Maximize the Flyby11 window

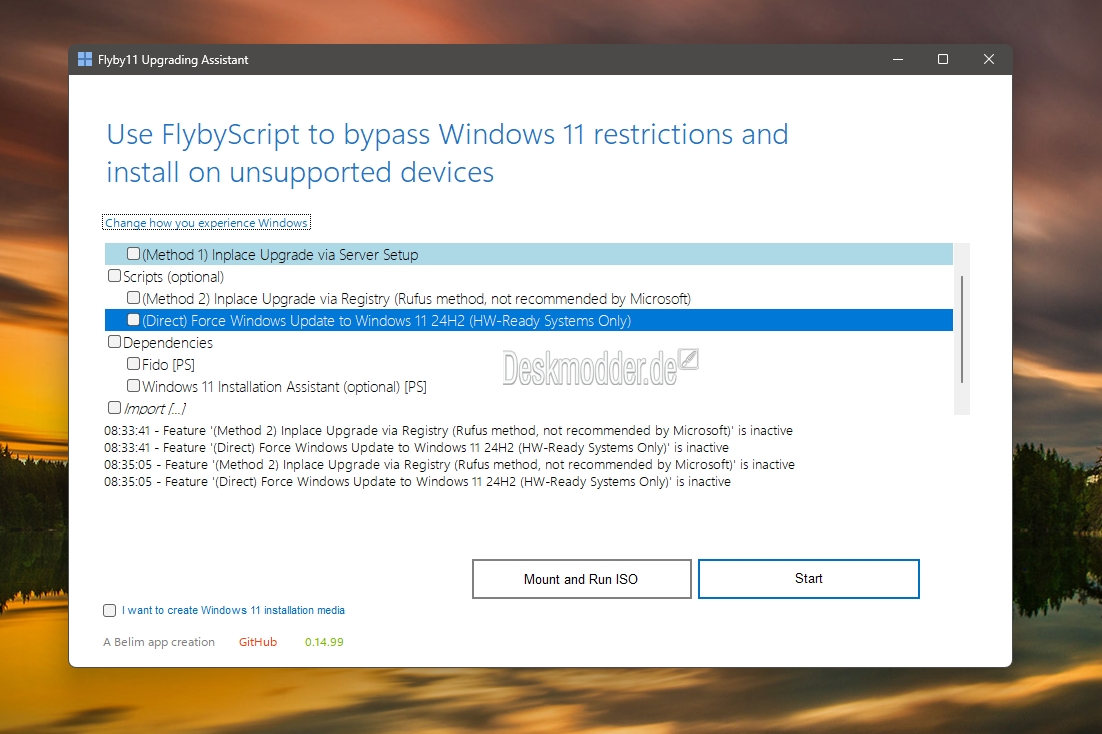pos(943,60)
